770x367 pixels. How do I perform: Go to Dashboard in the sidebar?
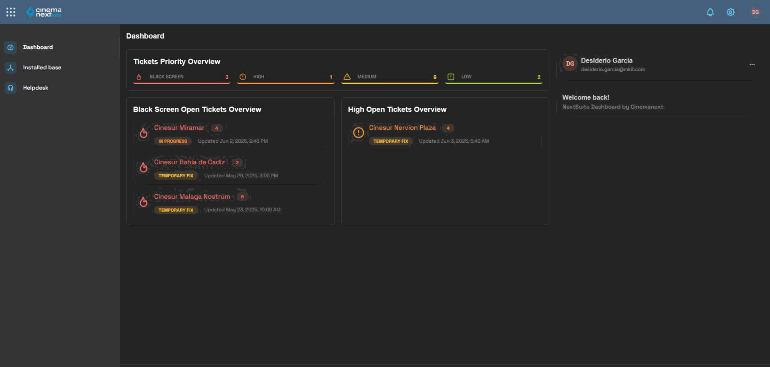(x=38, y=47)
